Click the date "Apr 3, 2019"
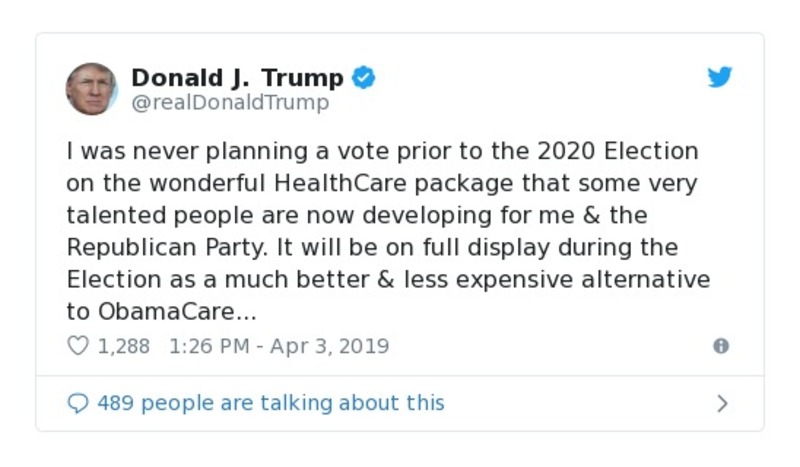This screenshot has height=467, width=800. click(x=329, y=346)
